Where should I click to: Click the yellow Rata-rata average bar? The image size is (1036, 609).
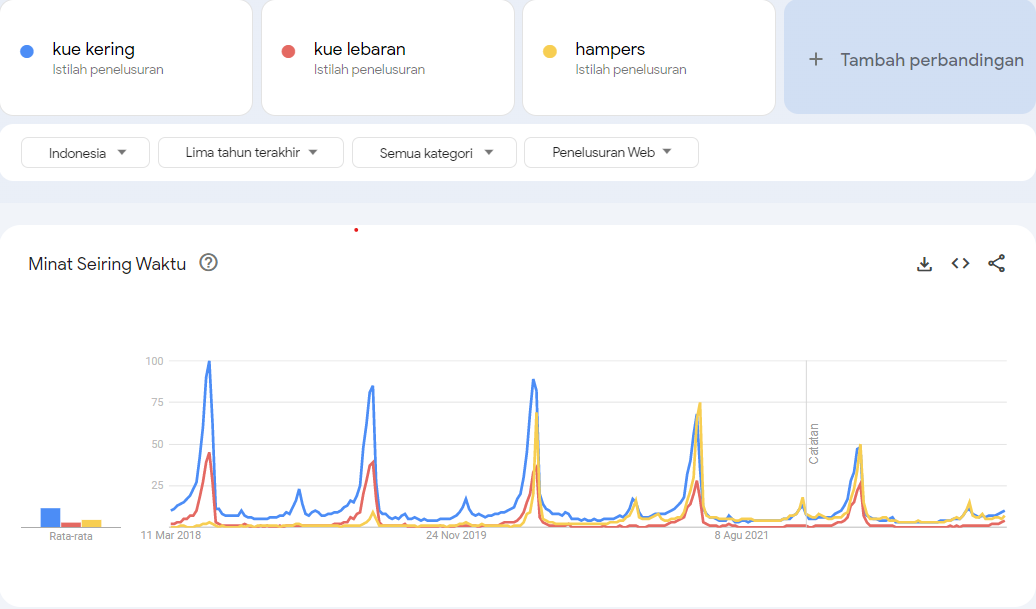91,522
